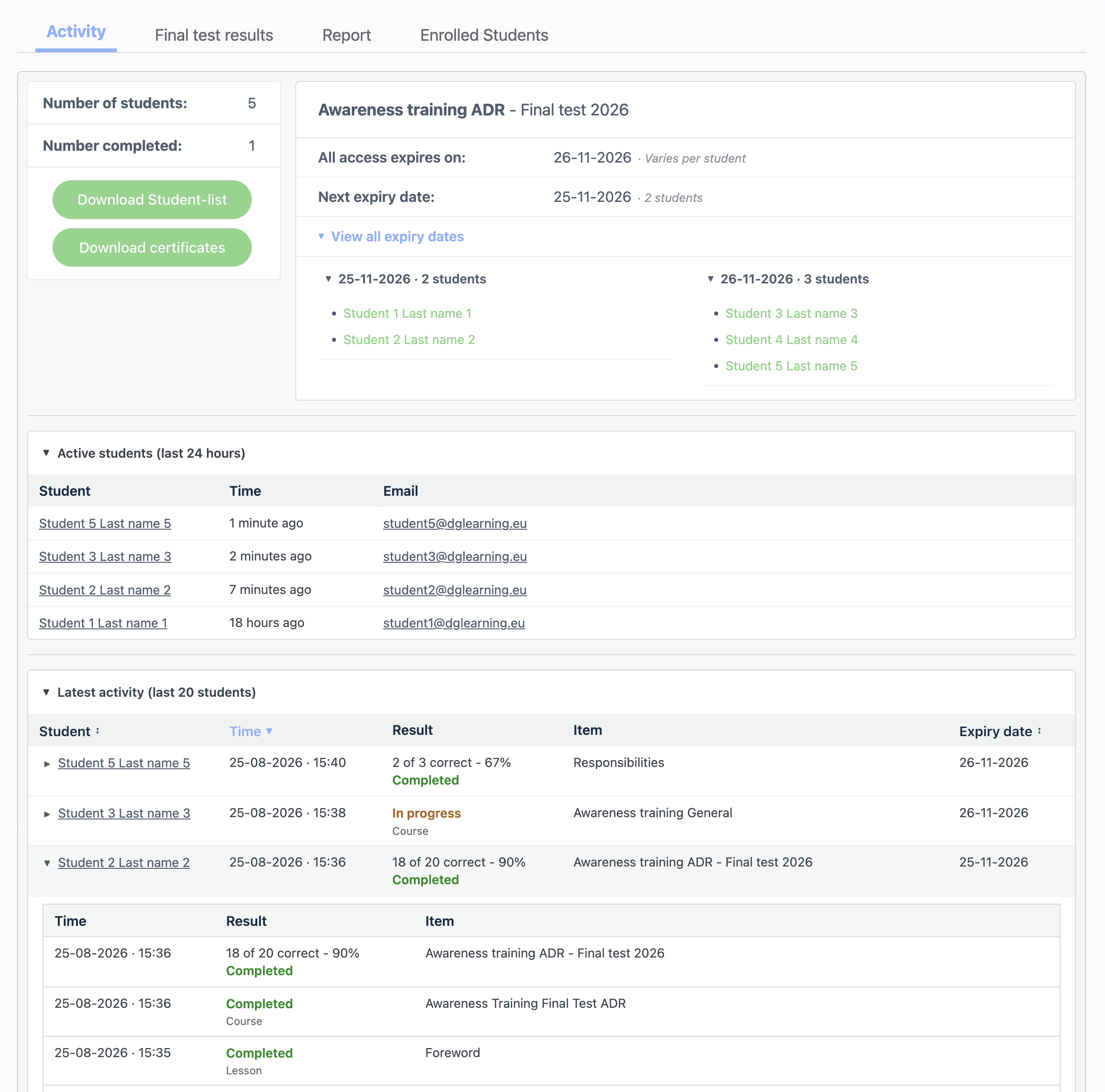Click the '2 of 3 correct - 67%' result
The image size is (1105, 1092).
[451, 763]
